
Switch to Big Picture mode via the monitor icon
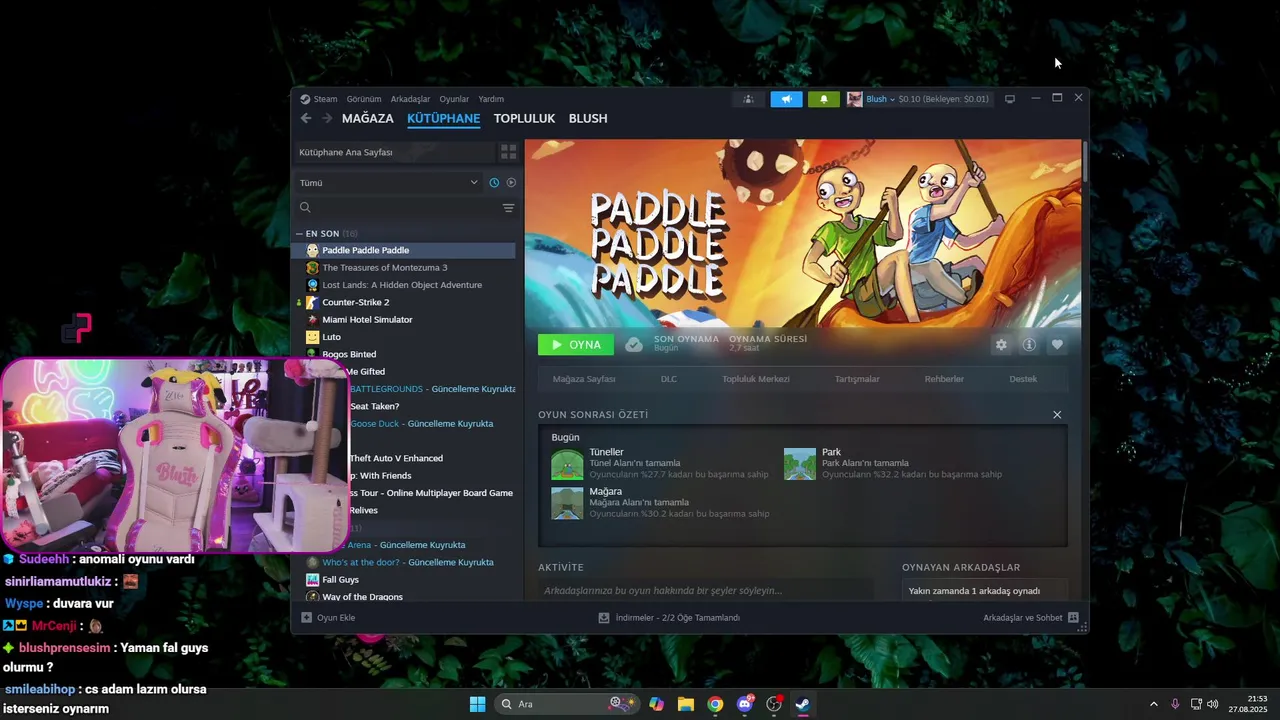(x=1010, y=99)
